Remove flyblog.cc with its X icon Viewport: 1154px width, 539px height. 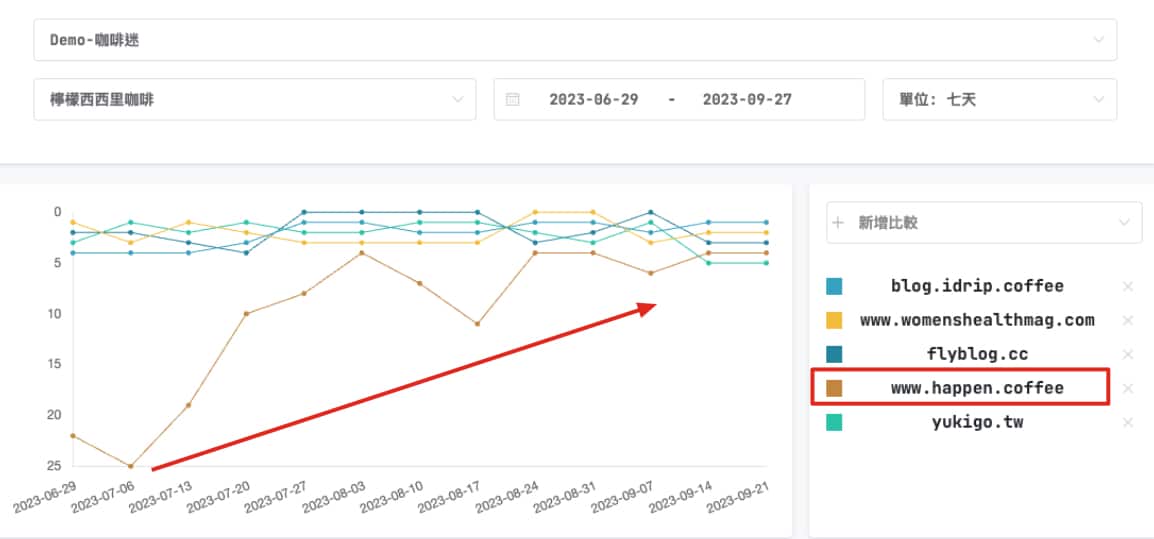click(x=1128, y=355)
